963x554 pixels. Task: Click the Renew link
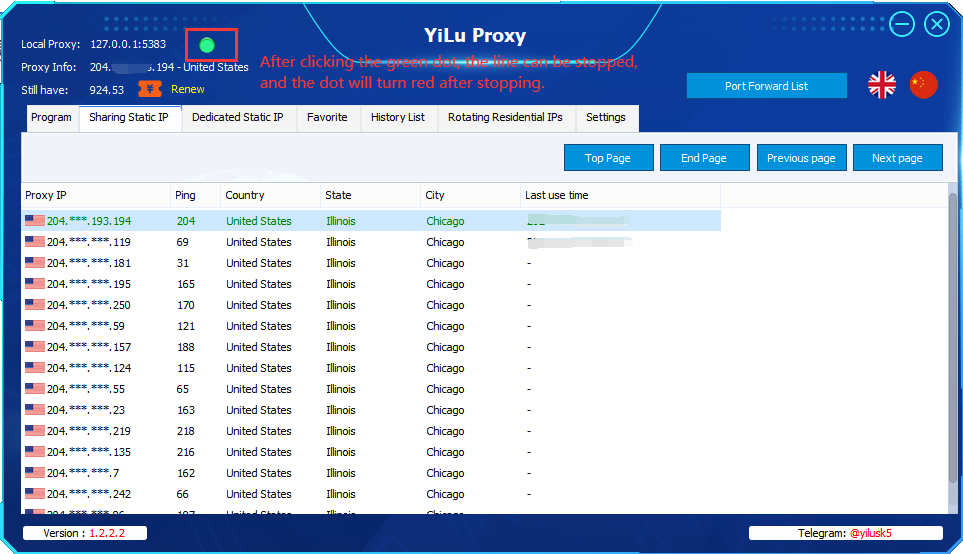tap(187, 89)
